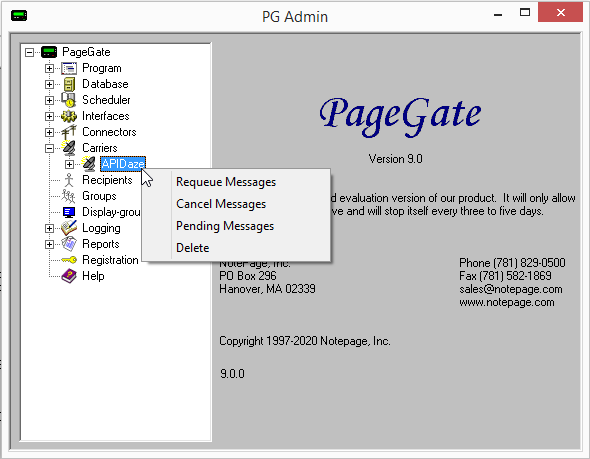Click the Reports papers icon
This screenshot has width=590, height=459.
click(69, 244)
